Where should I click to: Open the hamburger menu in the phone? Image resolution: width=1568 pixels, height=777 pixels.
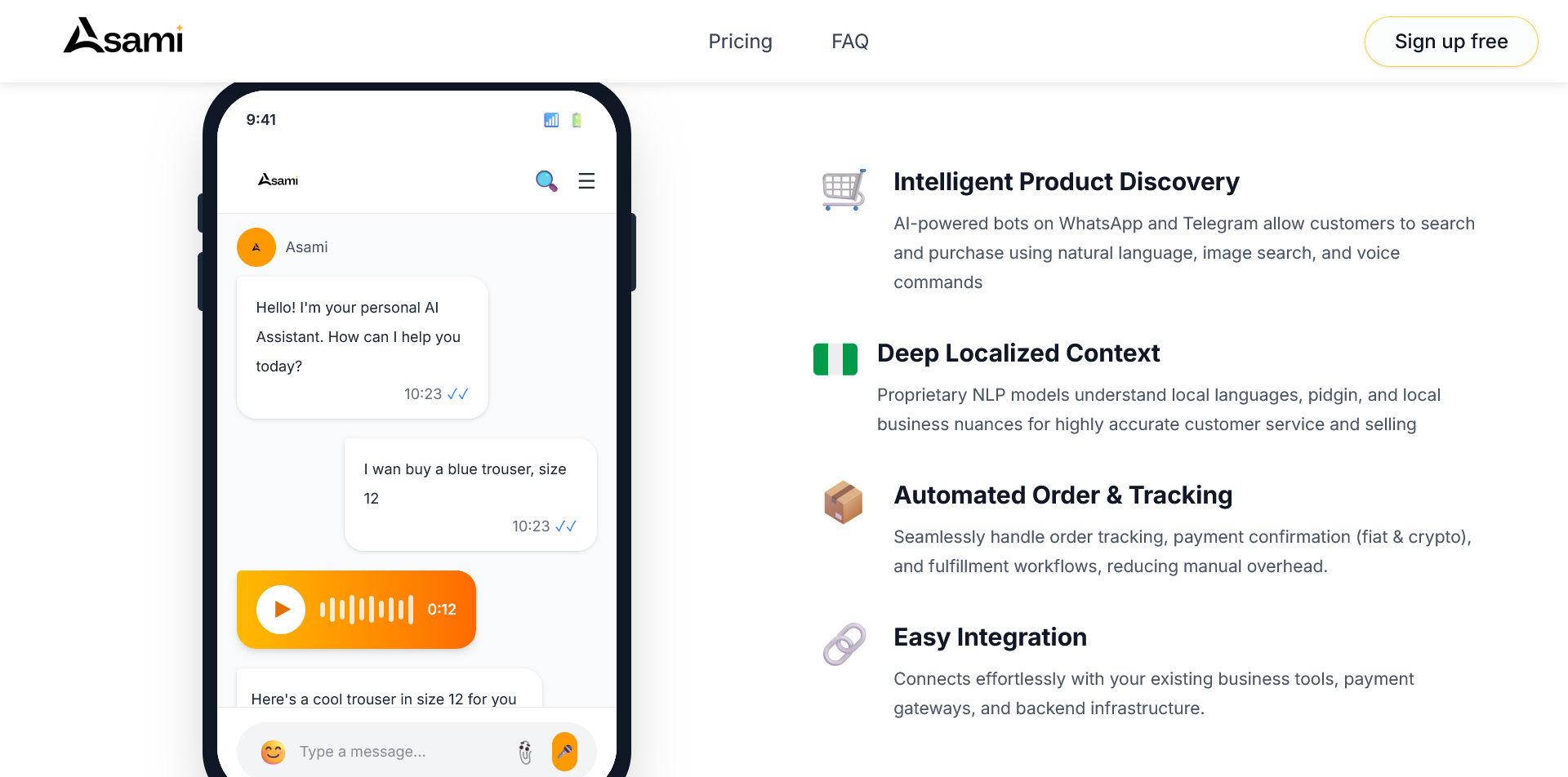586,180
